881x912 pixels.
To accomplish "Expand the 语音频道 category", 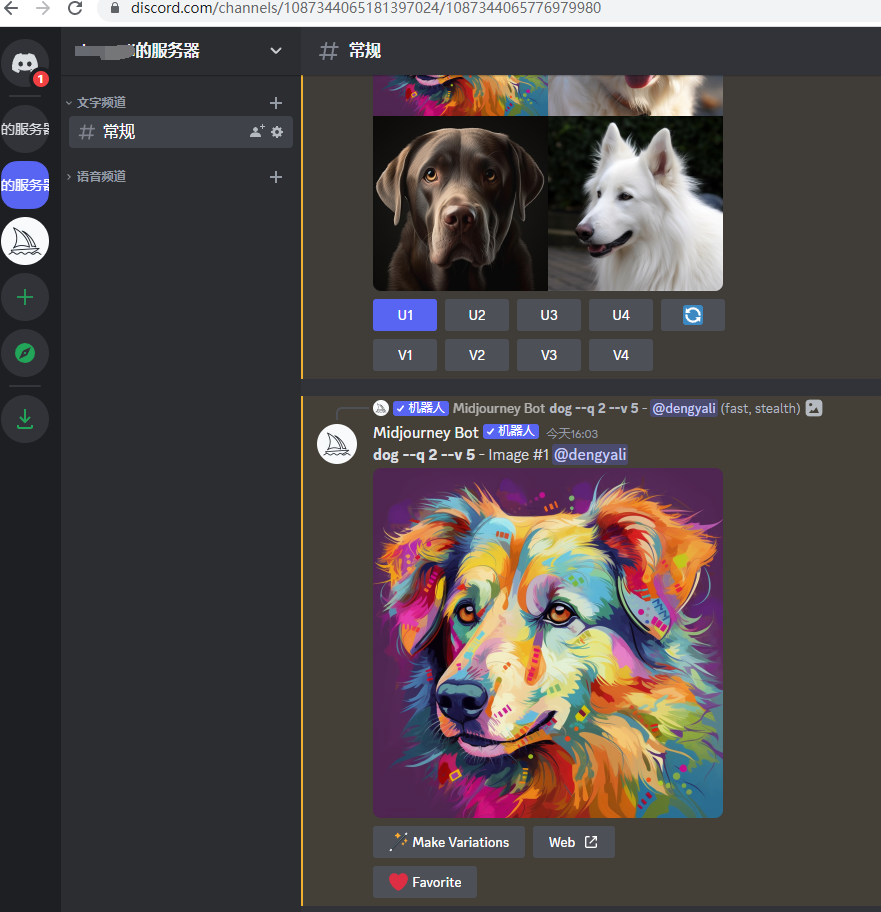I will point(100,176).
